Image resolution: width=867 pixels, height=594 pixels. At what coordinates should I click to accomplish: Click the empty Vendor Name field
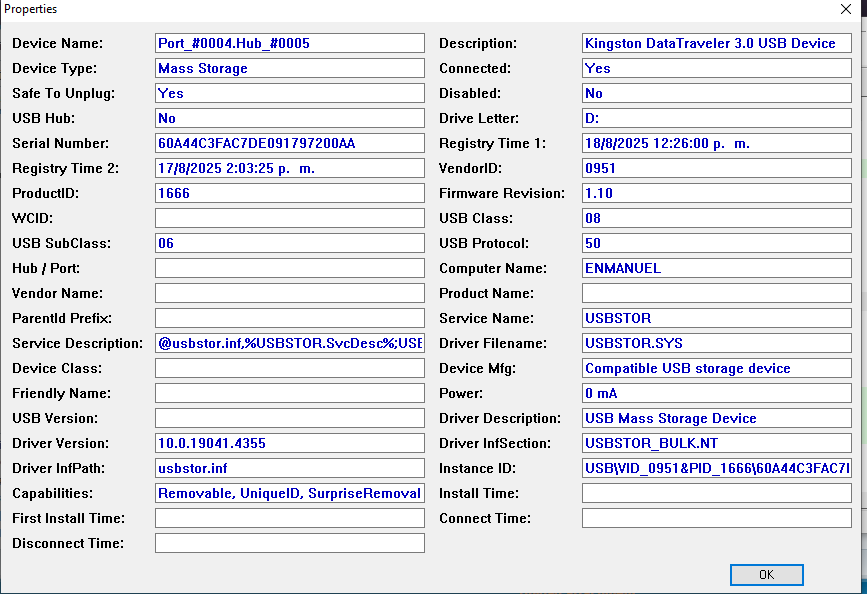(290, 293)
